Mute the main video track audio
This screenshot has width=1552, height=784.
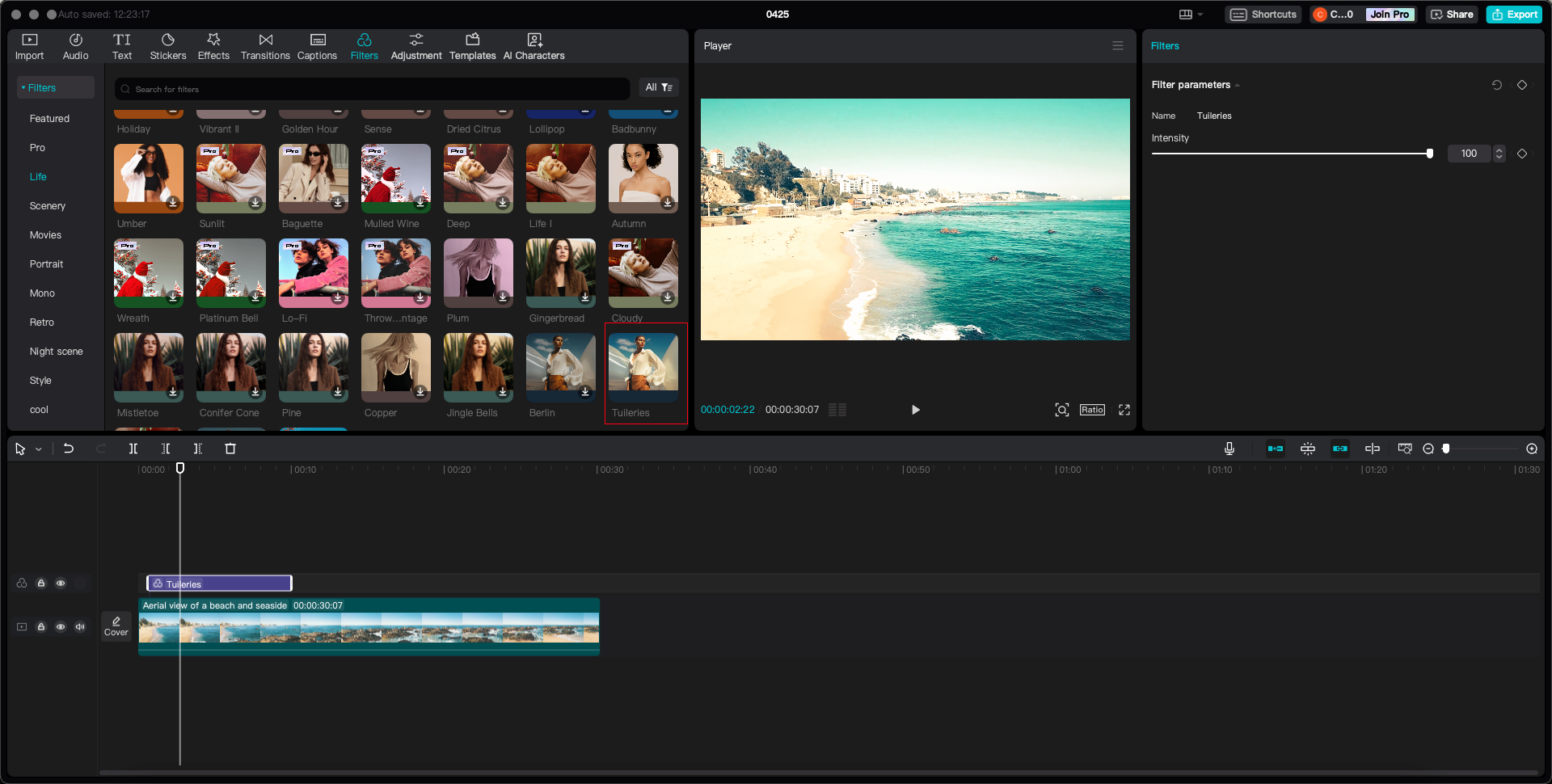(x=80, y=626)
